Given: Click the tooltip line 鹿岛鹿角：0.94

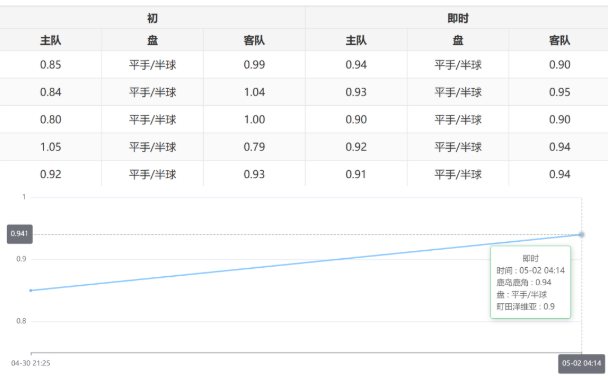Looking at the screenshot, I should [524, 282].
